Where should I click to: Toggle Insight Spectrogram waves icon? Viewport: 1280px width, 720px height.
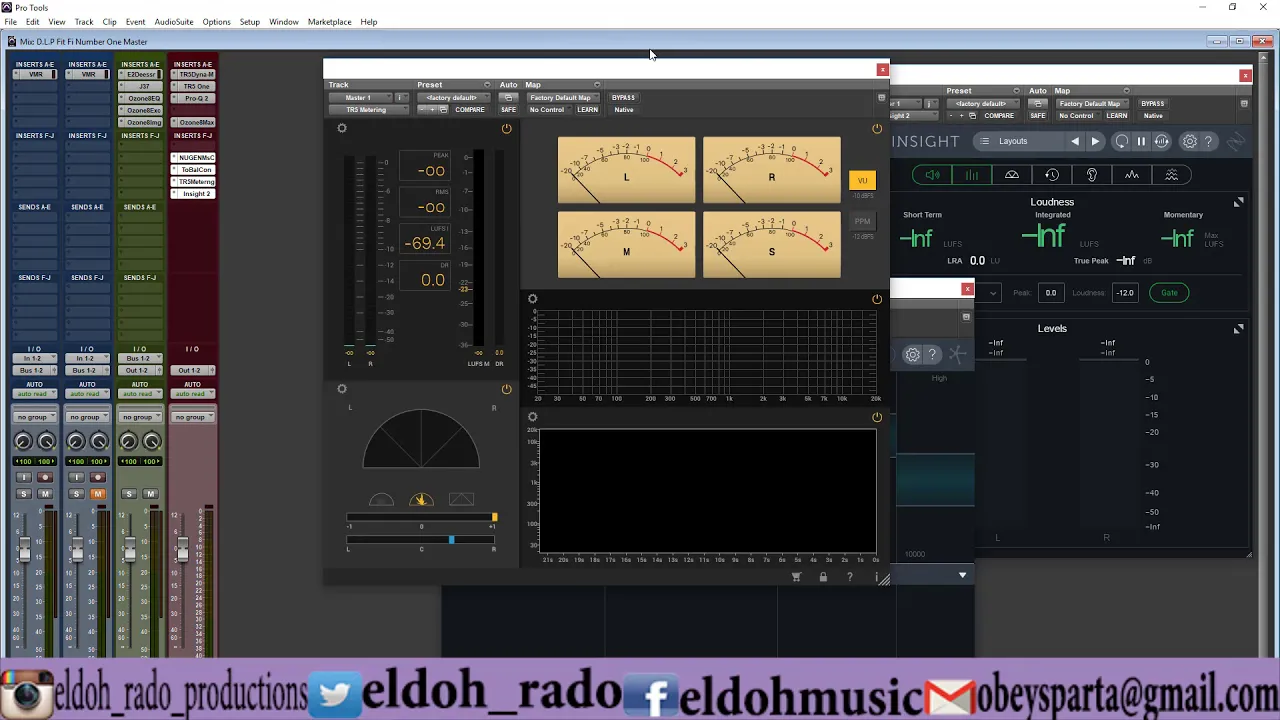pos(1172,175)
